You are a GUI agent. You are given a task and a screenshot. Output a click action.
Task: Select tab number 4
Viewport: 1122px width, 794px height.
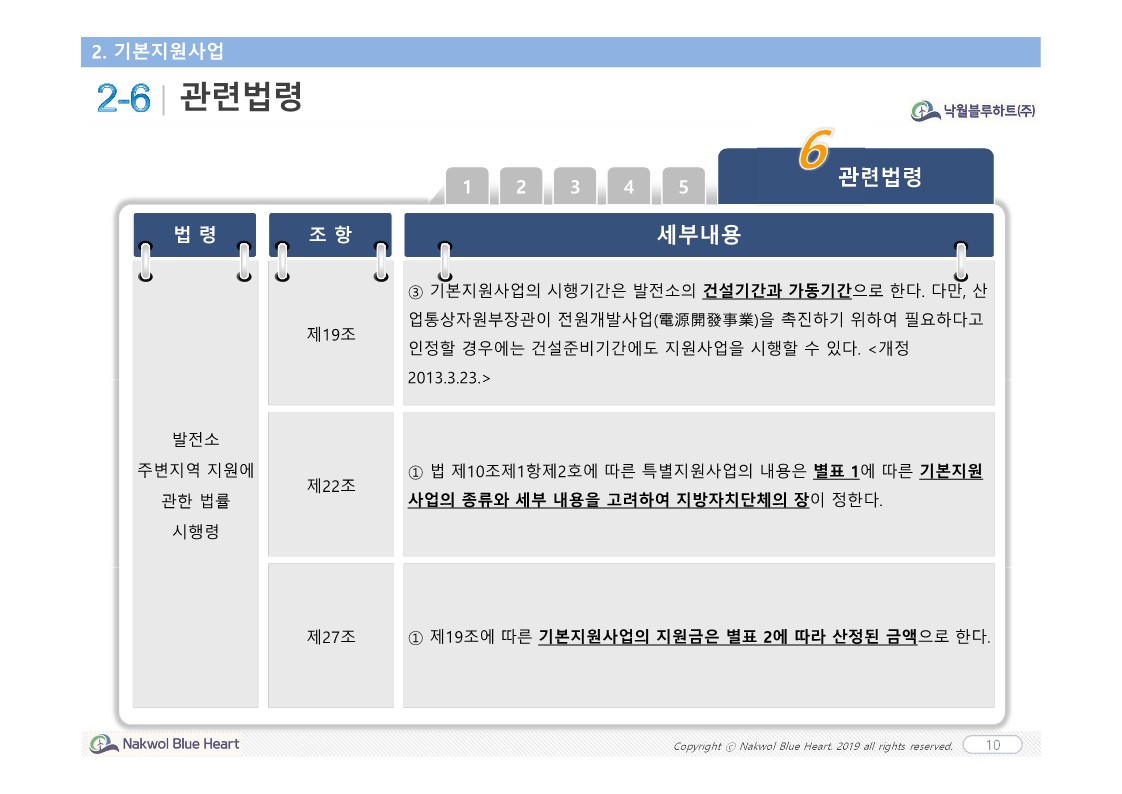click(629, 186)
